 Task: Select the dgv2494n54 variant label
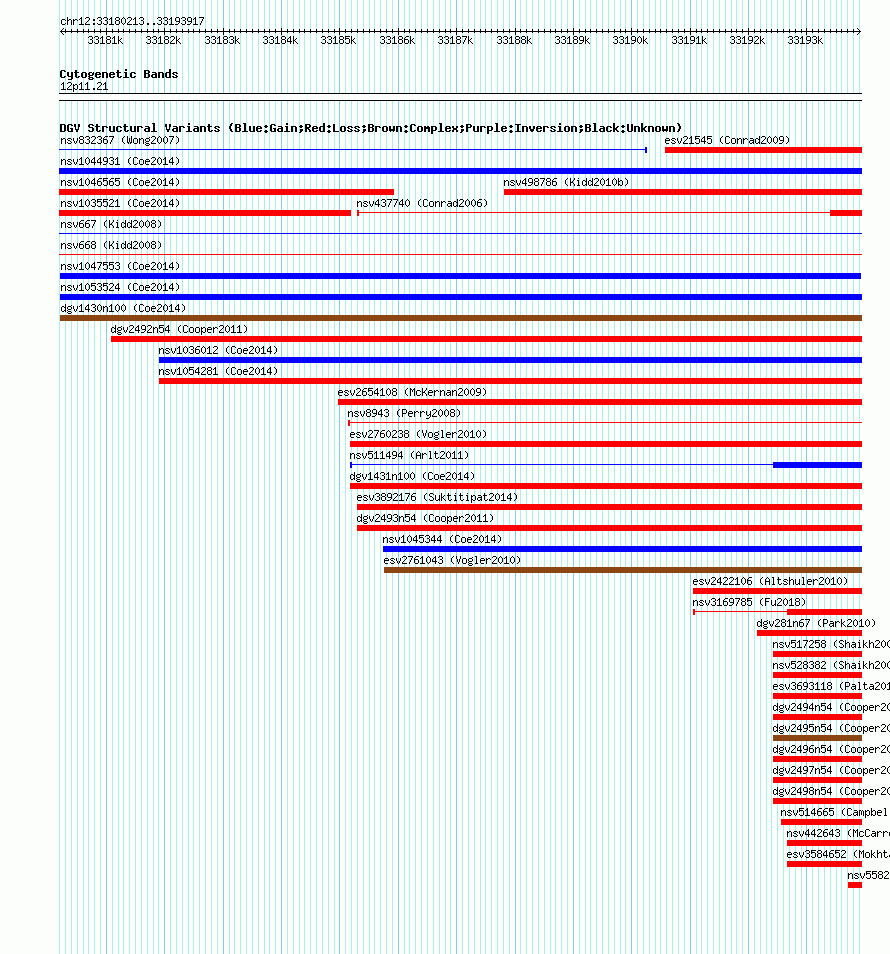pyautogui.click(x=831, y=707)
